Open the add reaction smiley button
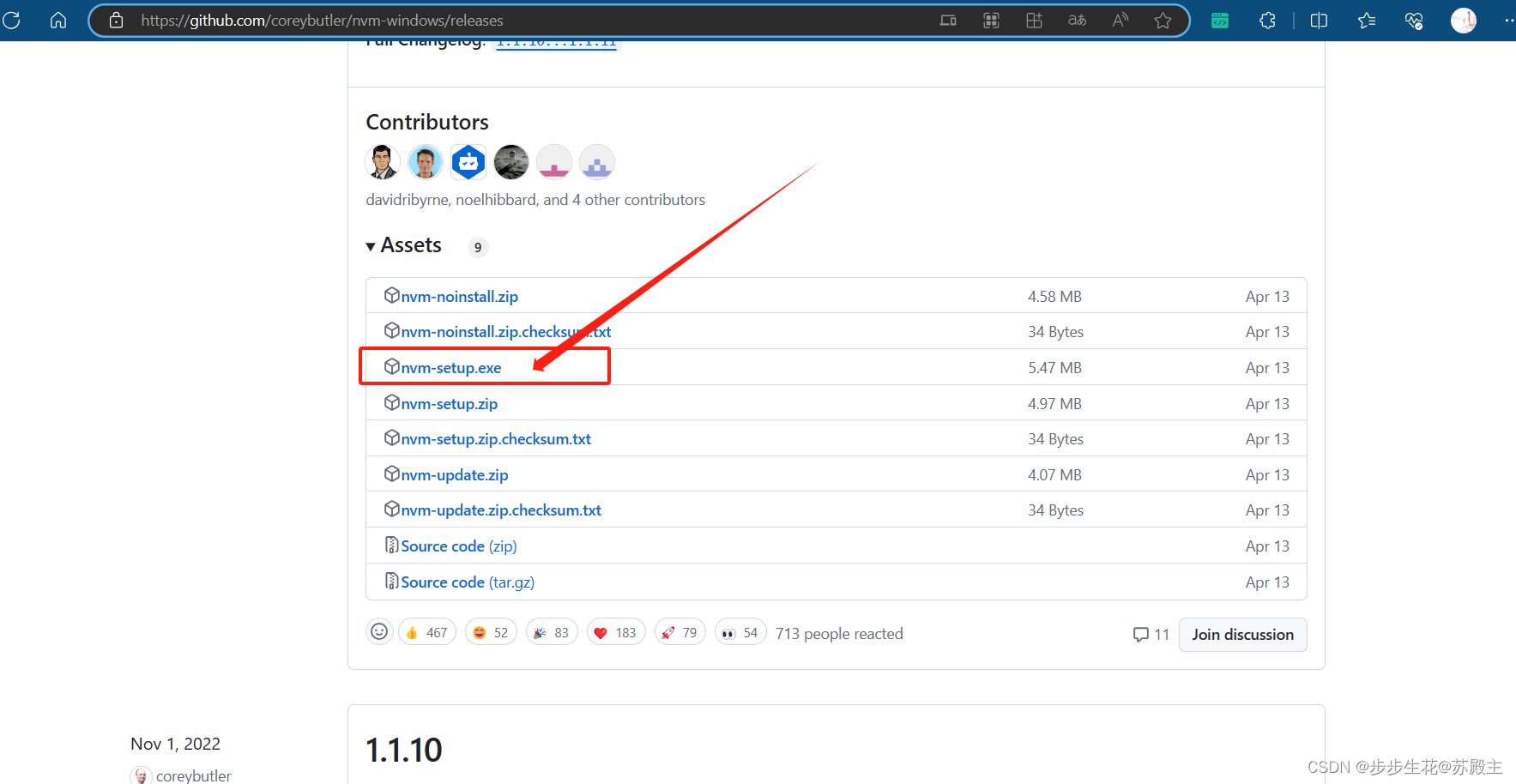Image resolution: width=1516 pixels, height=784 pixels. [379, 632]
